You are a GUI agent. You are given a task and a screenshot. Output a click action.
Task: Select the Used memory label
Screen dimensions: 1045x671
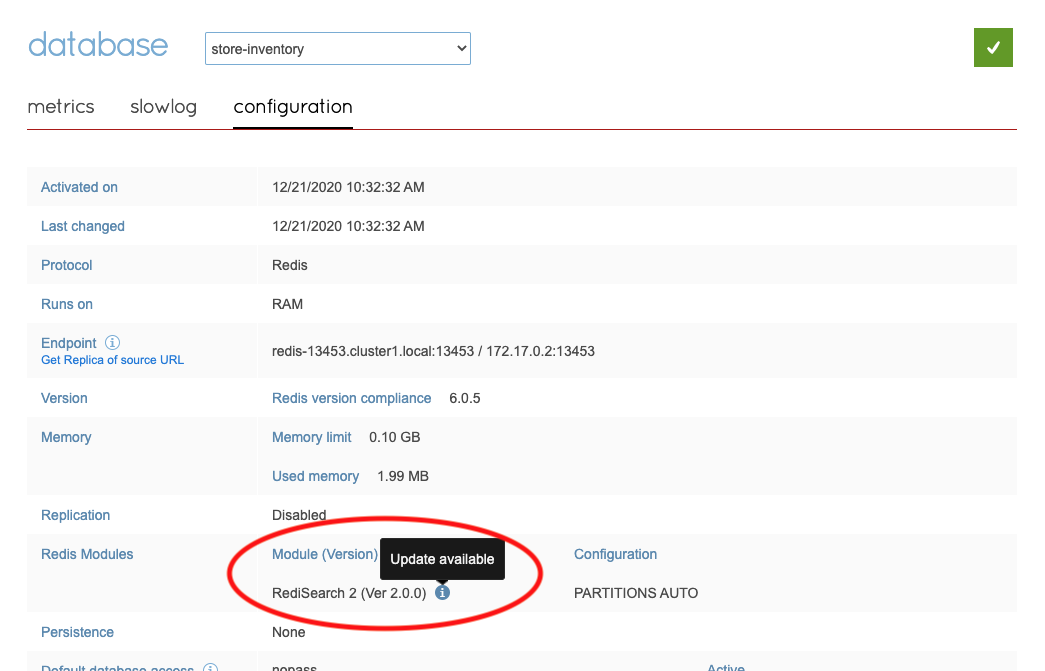pos(315,476)
